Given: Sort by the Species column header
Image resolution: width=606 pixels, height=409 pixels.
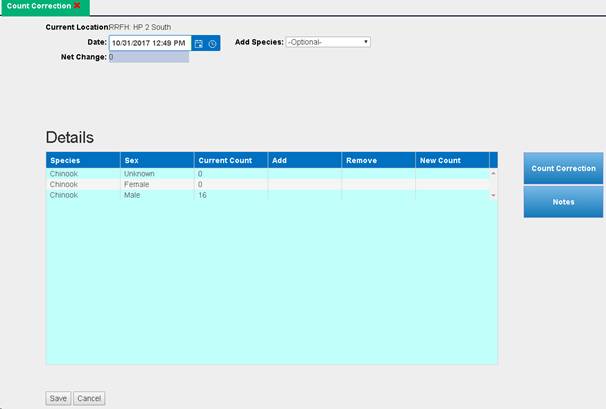Looking at the screenshot, I should (82, 160).
